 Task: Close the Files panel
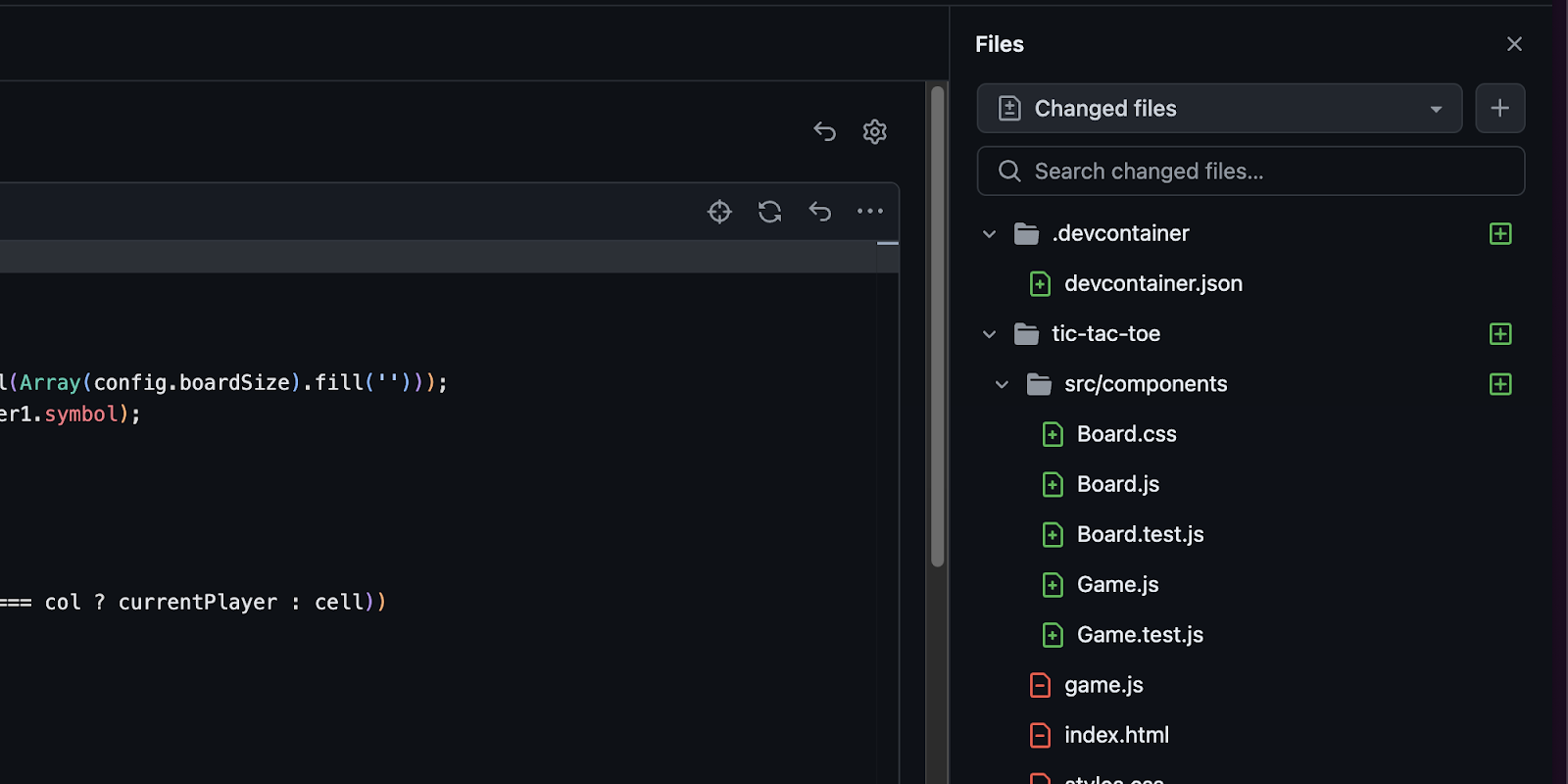tap(1514, 44)
